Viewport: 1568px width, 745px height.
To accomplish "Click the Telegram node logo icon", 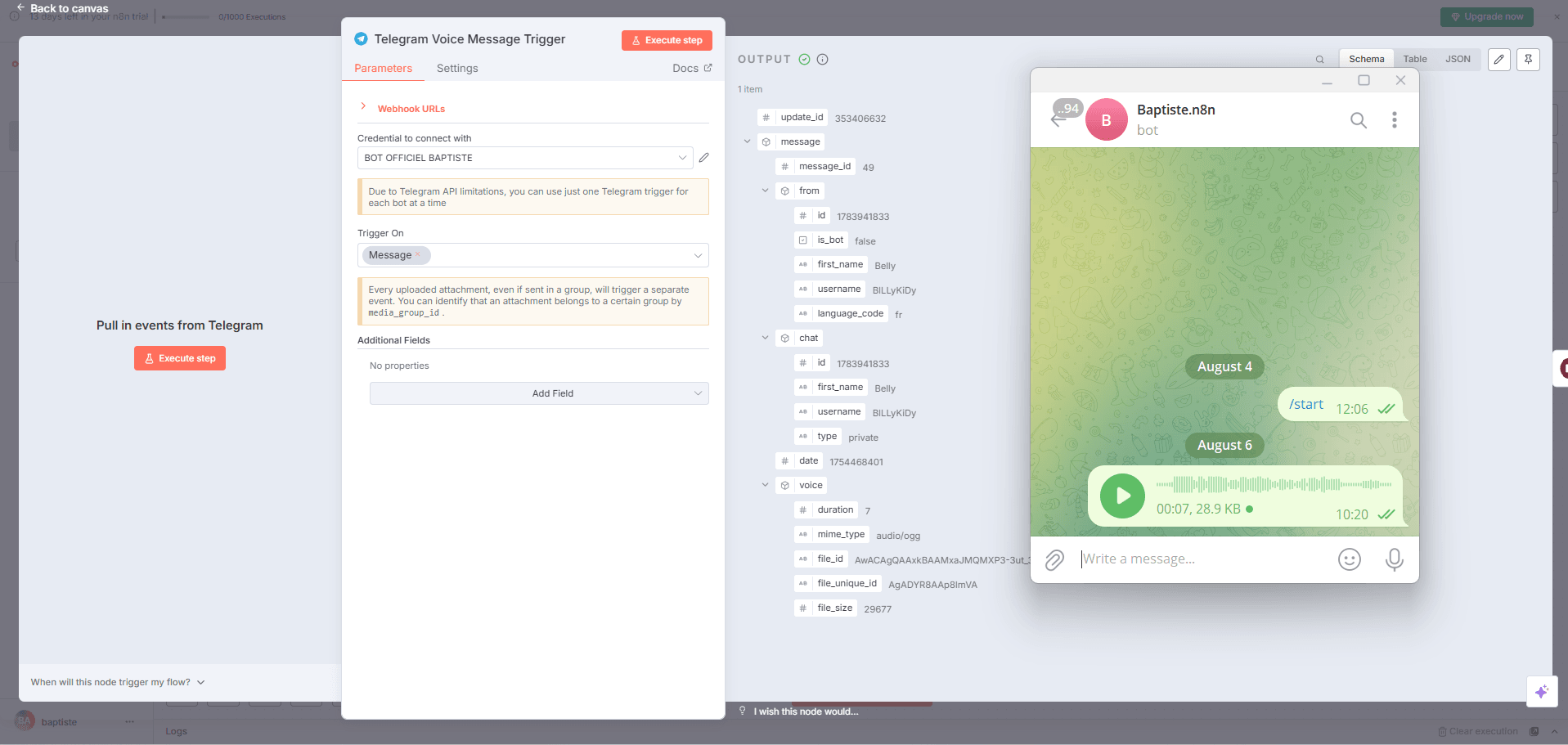I will pyautogui.click(x=361, y=39).
